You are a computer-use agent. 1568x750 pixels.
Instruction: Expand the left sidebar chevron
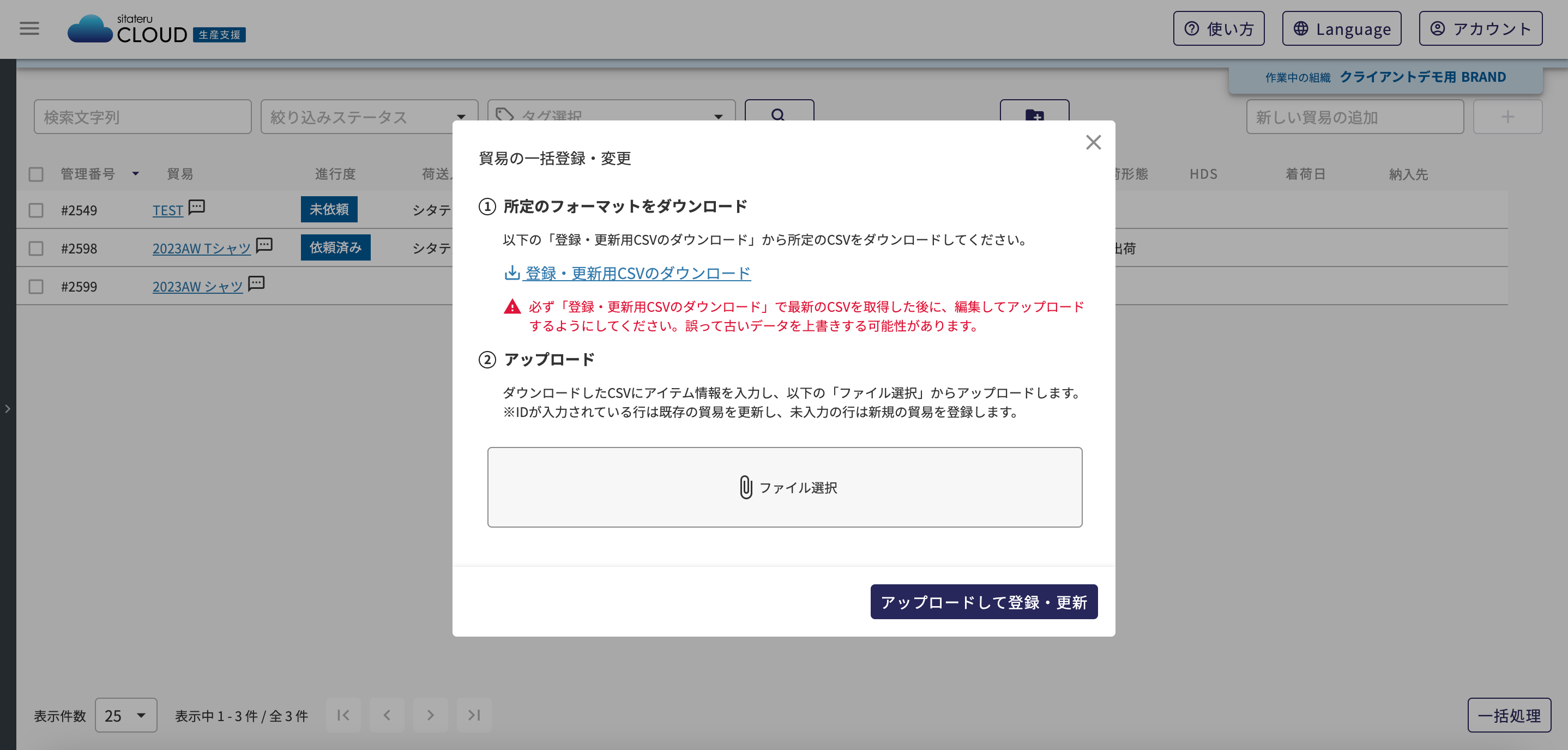(x=7, y=408)
